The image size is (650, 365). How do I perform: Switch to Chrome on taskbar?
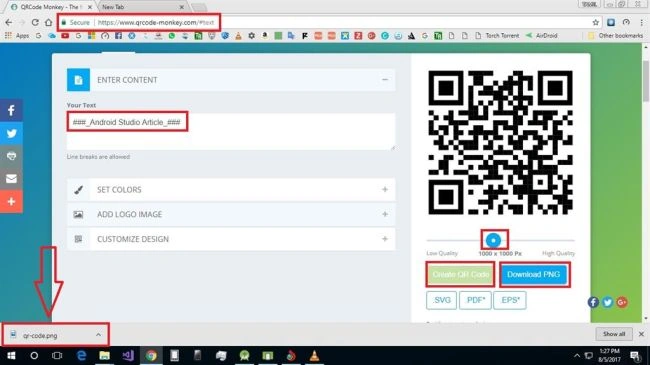151,355
